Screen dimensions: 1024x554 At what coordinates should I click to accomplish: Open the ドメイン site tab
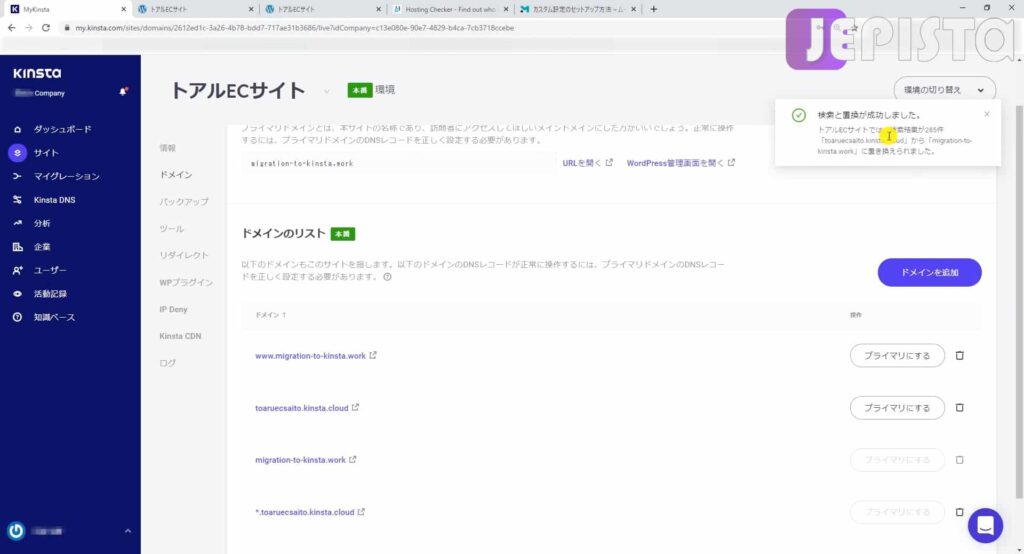point(176,175)
